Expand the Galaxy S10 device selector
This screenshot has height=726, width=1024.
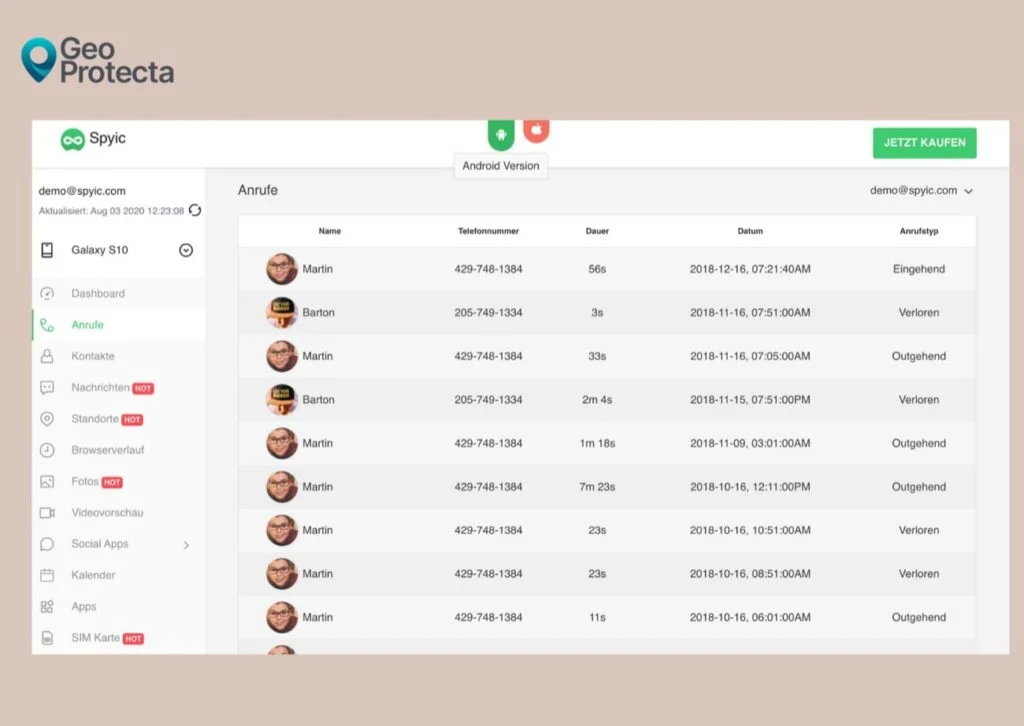click(x=186, y=250)
